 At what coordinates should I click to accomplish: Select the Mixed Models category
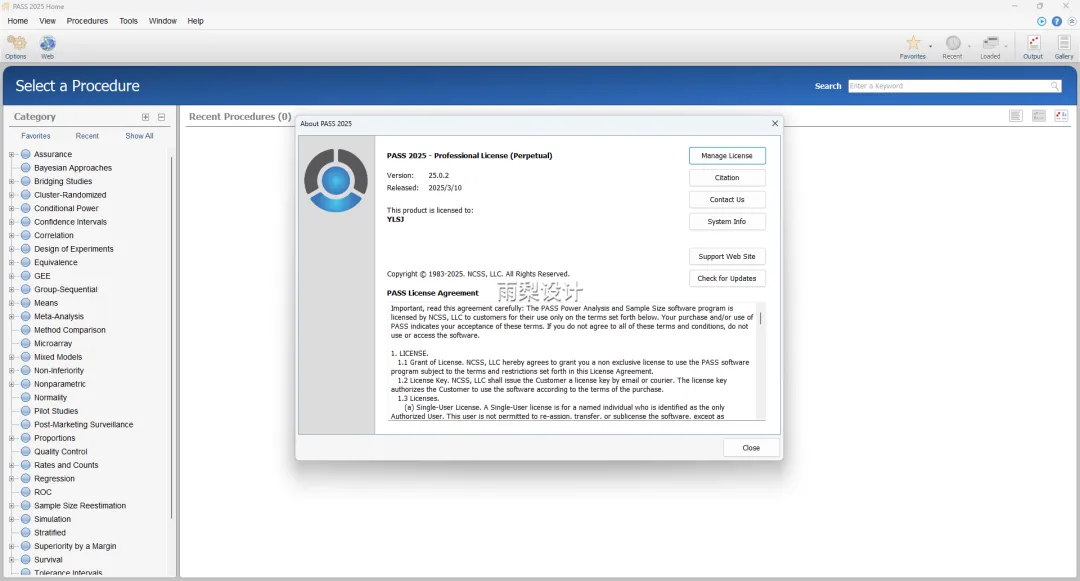[58, 357]
